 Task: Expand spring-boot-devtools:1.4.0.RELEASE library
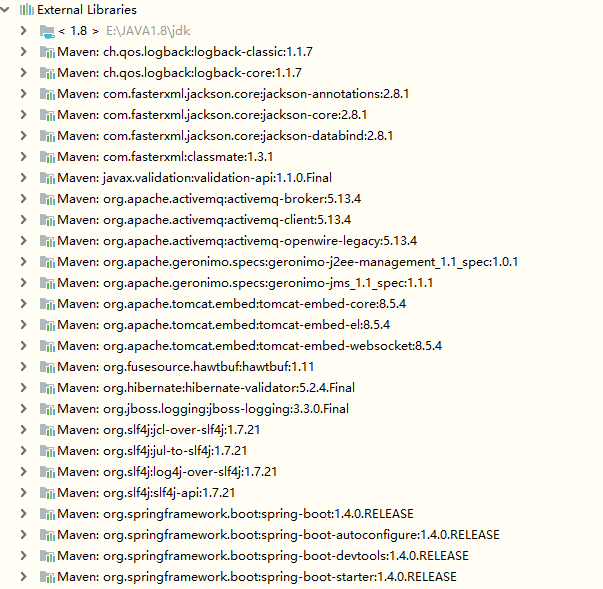[x=23, y=555]
